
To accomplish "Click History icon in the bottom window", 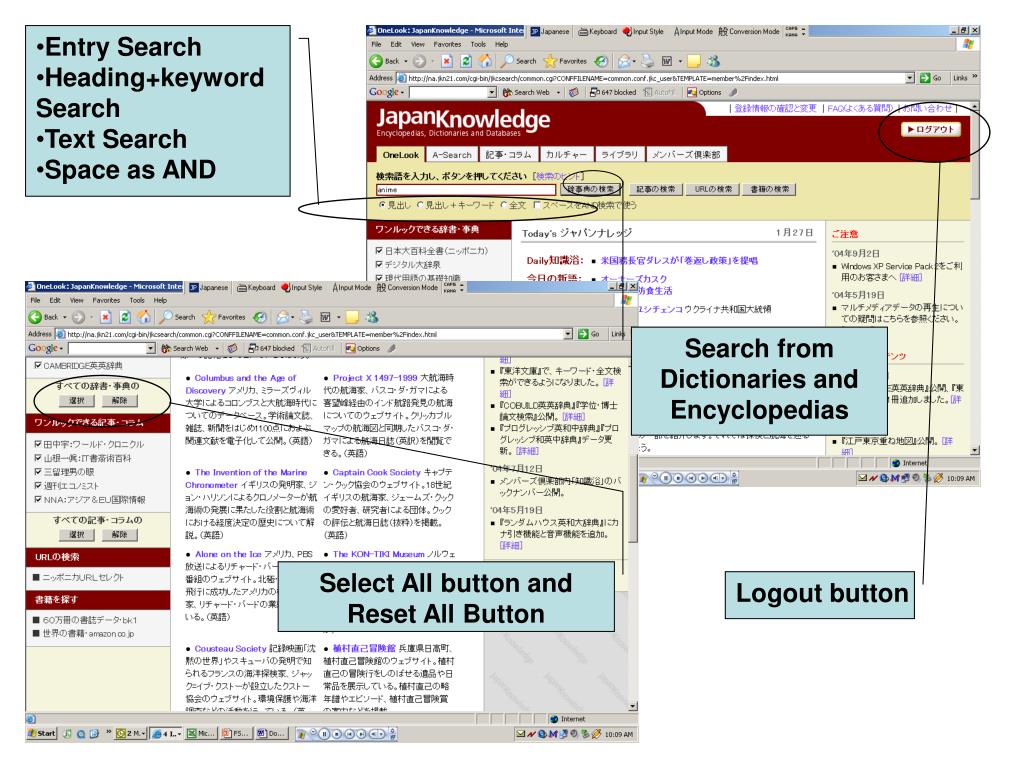I will coord(260,317).
